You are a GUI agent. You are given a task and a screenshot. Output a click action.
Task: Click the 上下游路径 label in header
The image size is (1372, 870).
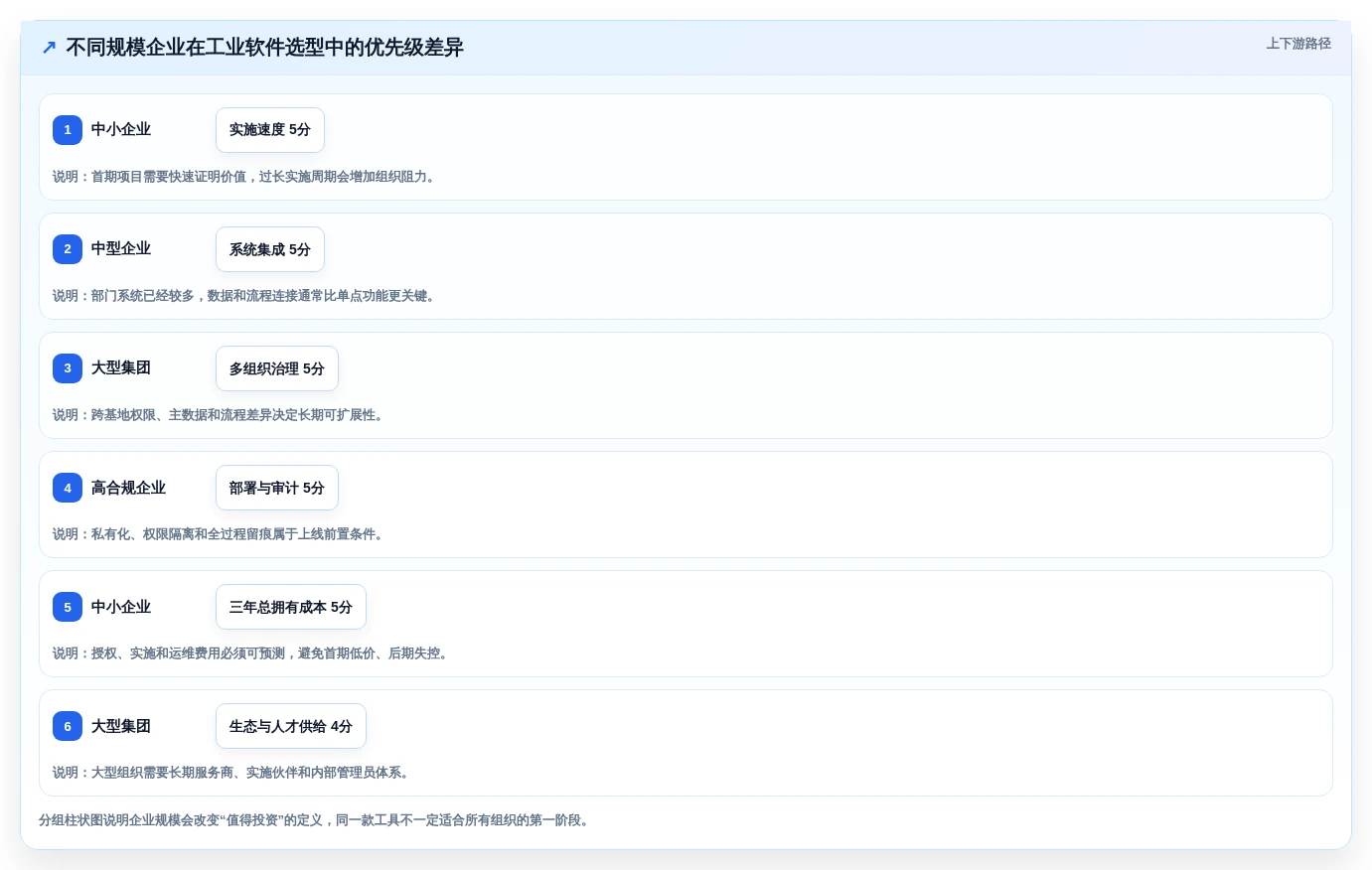(1298, 44)
